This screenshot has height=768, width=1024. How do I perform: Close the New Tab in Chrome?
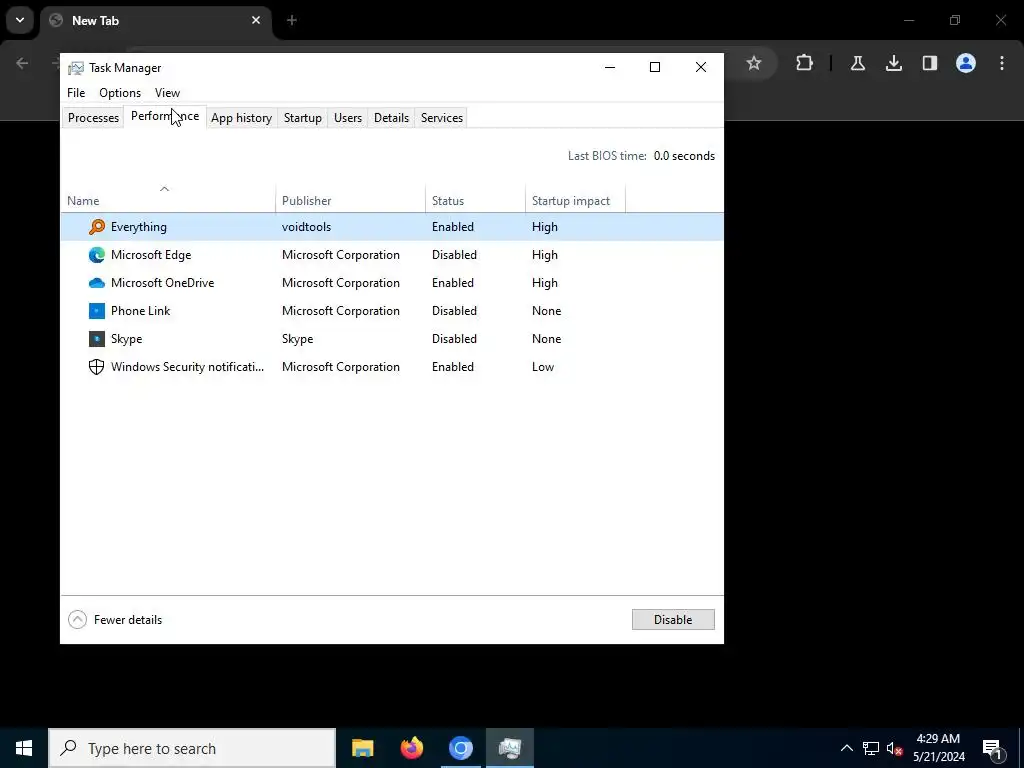click(256, 20)
